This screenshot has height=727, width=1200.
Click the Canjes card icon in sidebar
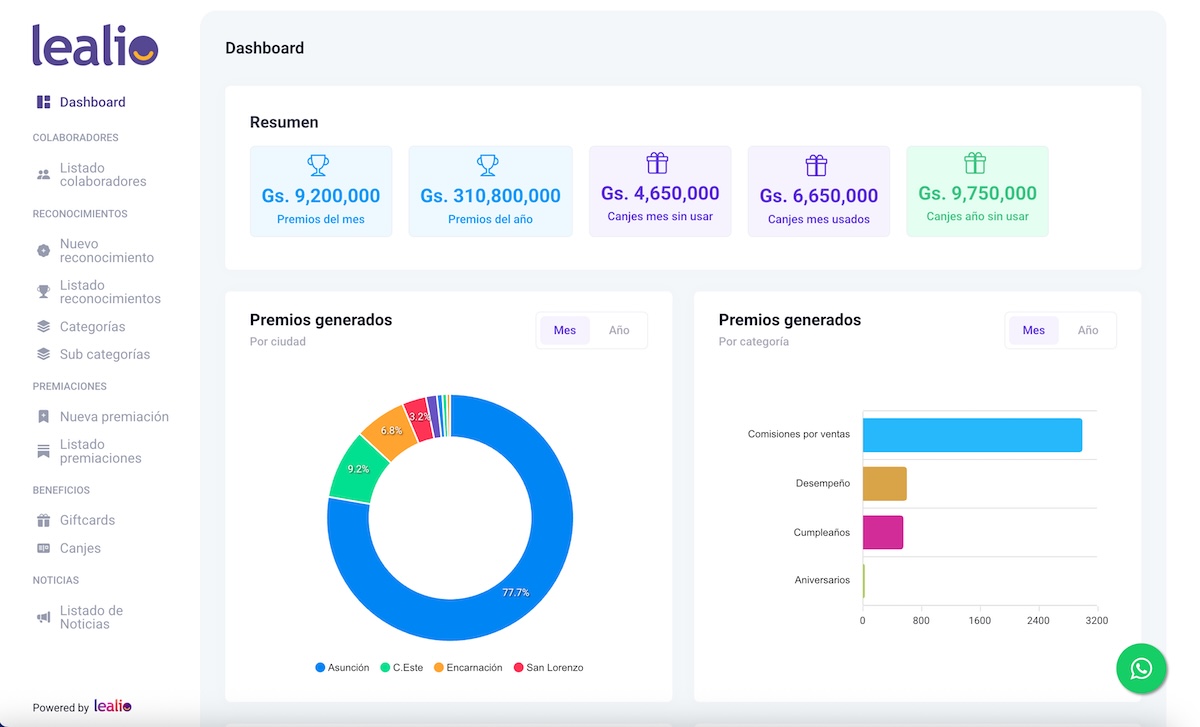[x=43, y=548]
